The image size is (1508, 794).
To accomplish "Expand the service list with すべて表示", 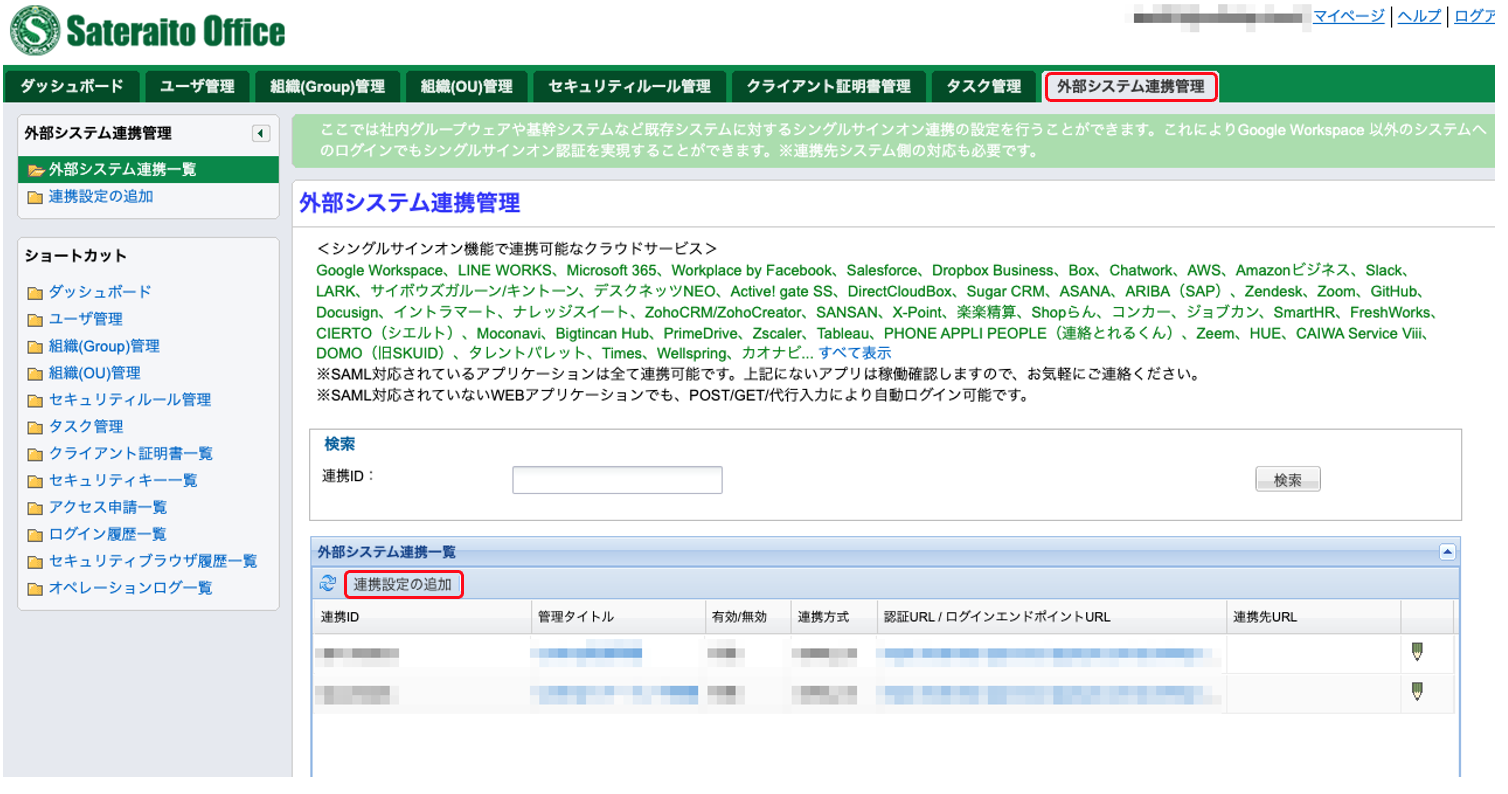I will tap(855, 353).
